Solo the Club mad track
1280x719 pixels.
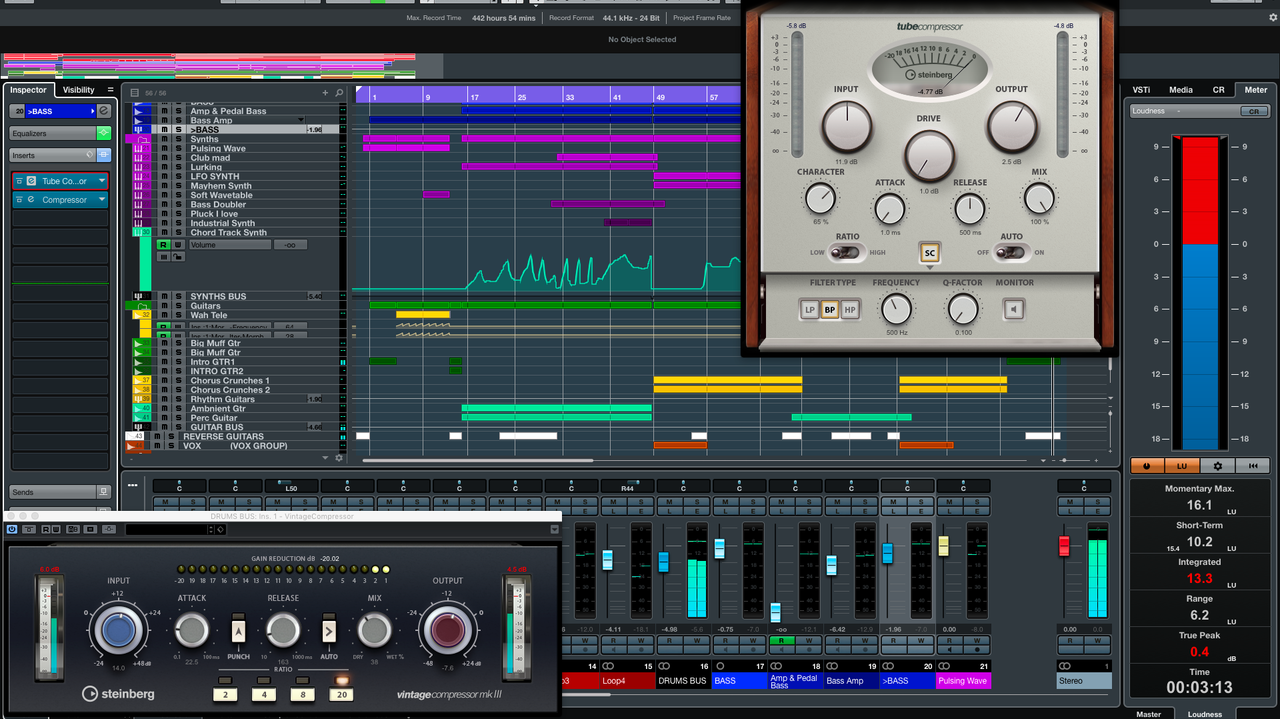pos(179,158)
